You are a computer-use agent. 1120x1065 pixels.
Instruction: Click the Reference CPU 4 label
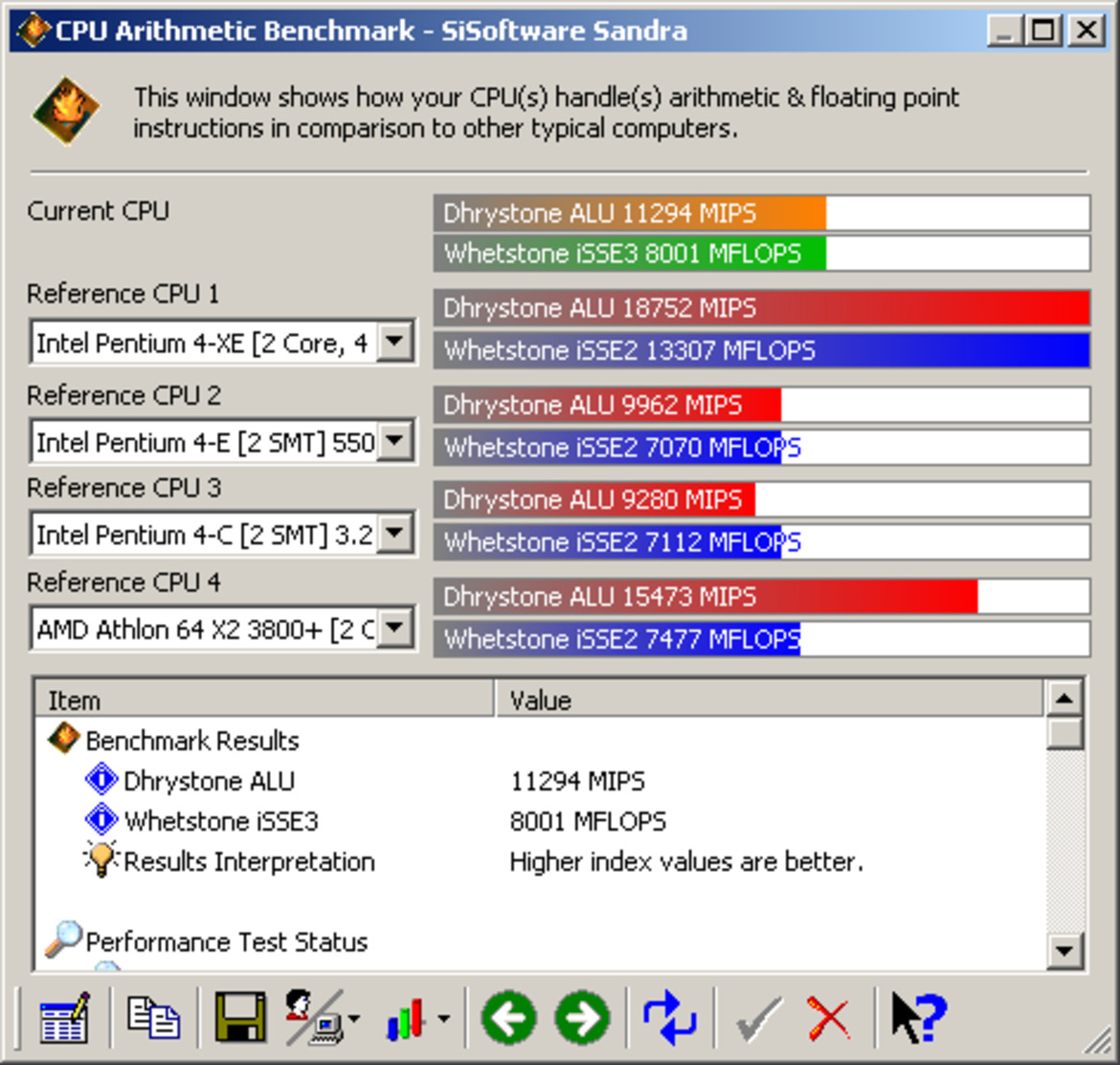[x=123, y=583]
